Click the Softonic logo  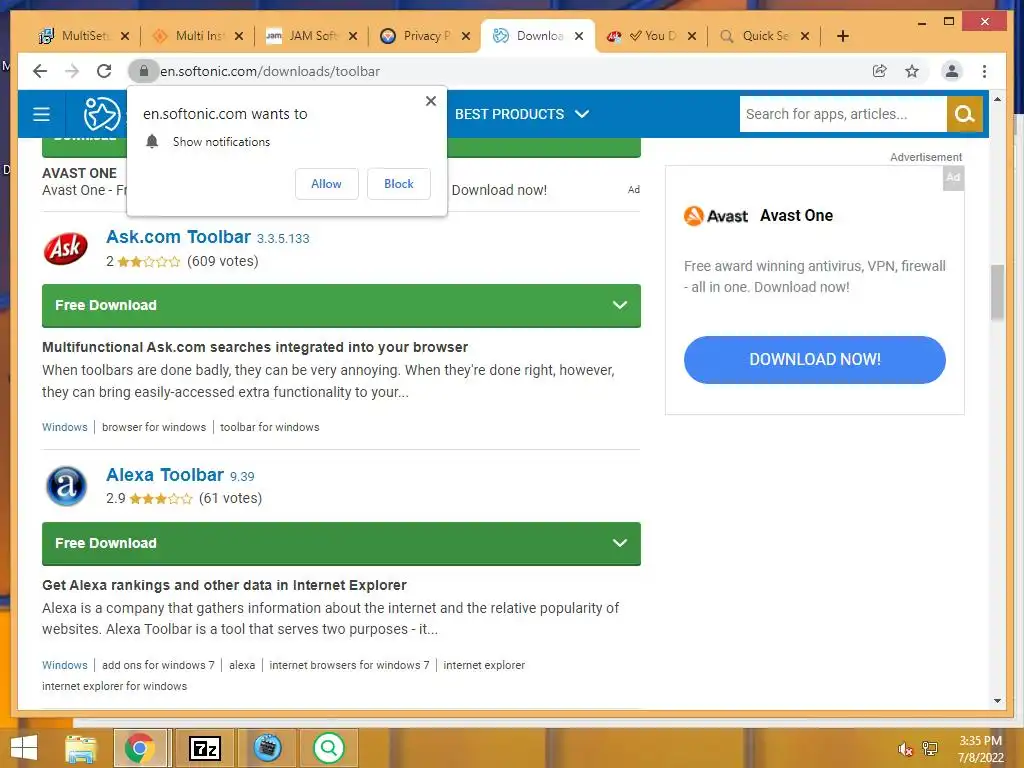101,114
